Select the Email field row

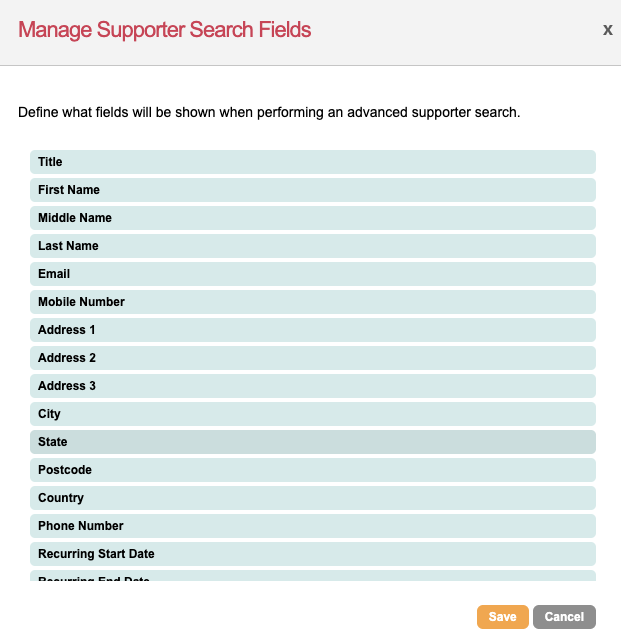point(313,274)
